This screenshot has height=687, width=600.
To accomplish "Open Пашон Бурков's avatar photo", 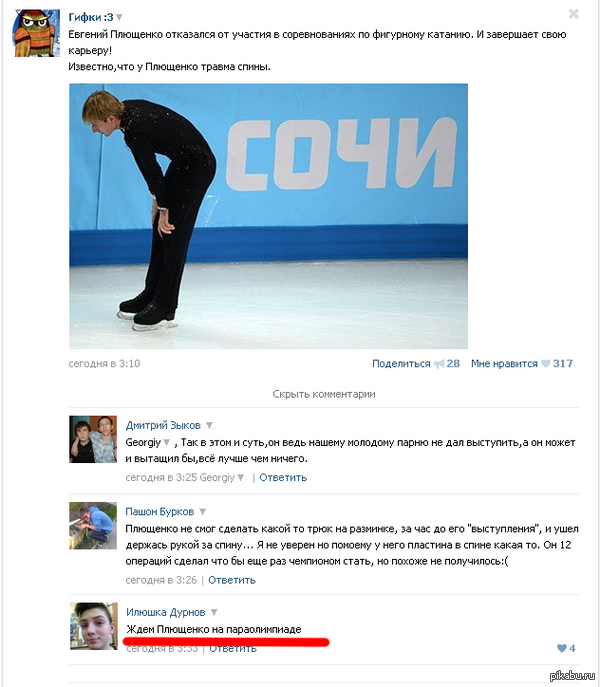I will (x=93, y=525).
